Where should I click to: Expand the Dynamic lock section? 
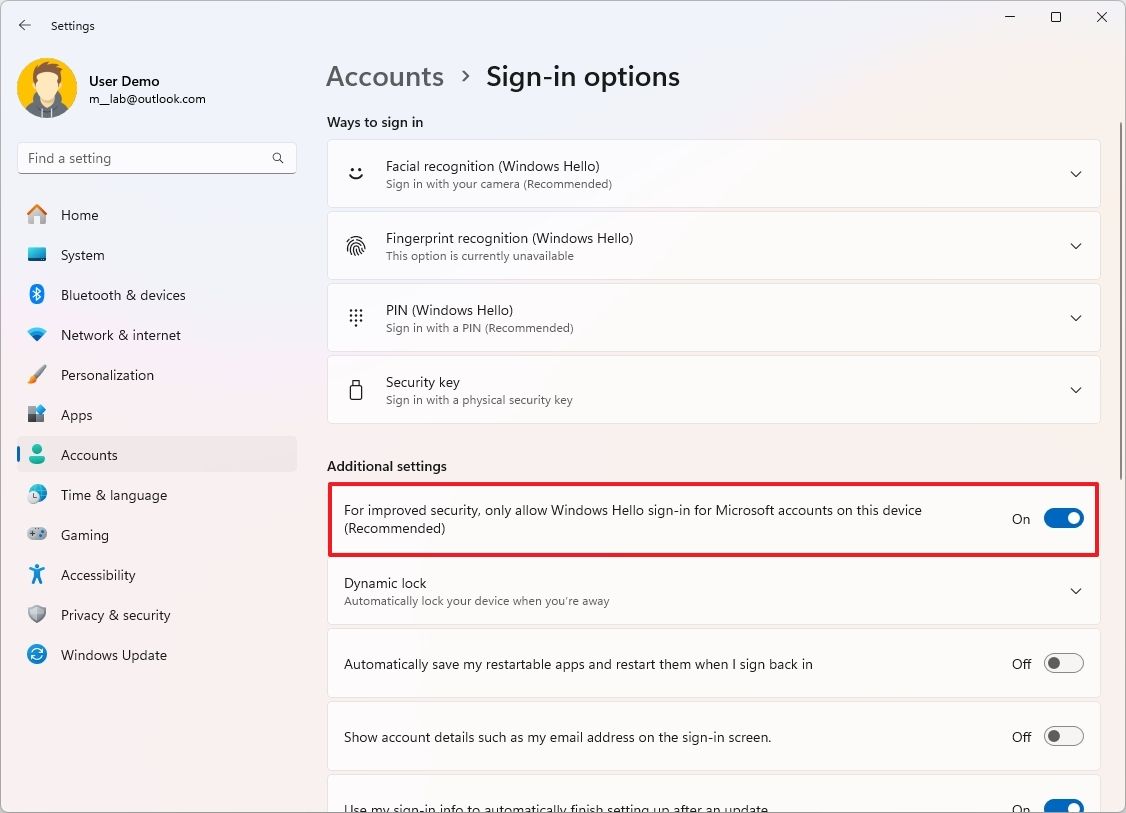pos(1076,591)
